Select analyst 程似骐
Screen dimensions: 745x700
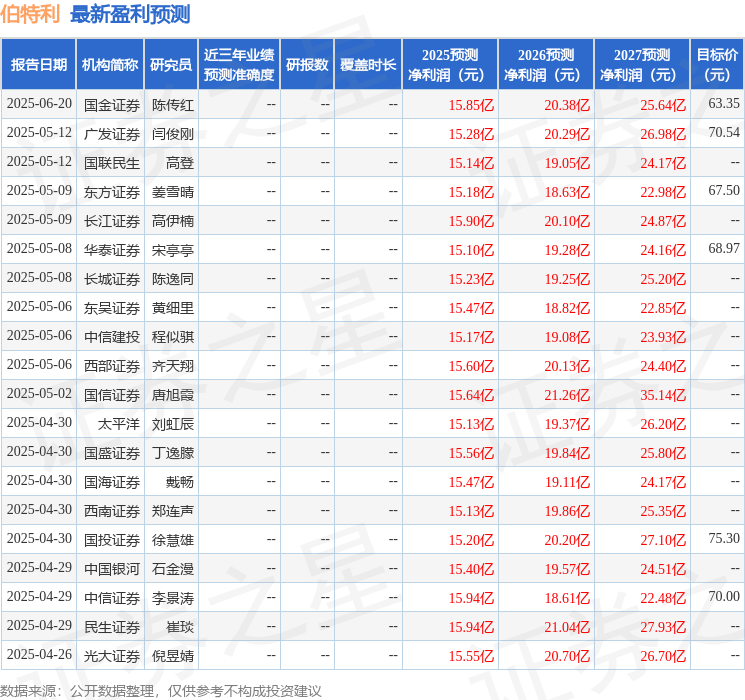click(173, 337)
